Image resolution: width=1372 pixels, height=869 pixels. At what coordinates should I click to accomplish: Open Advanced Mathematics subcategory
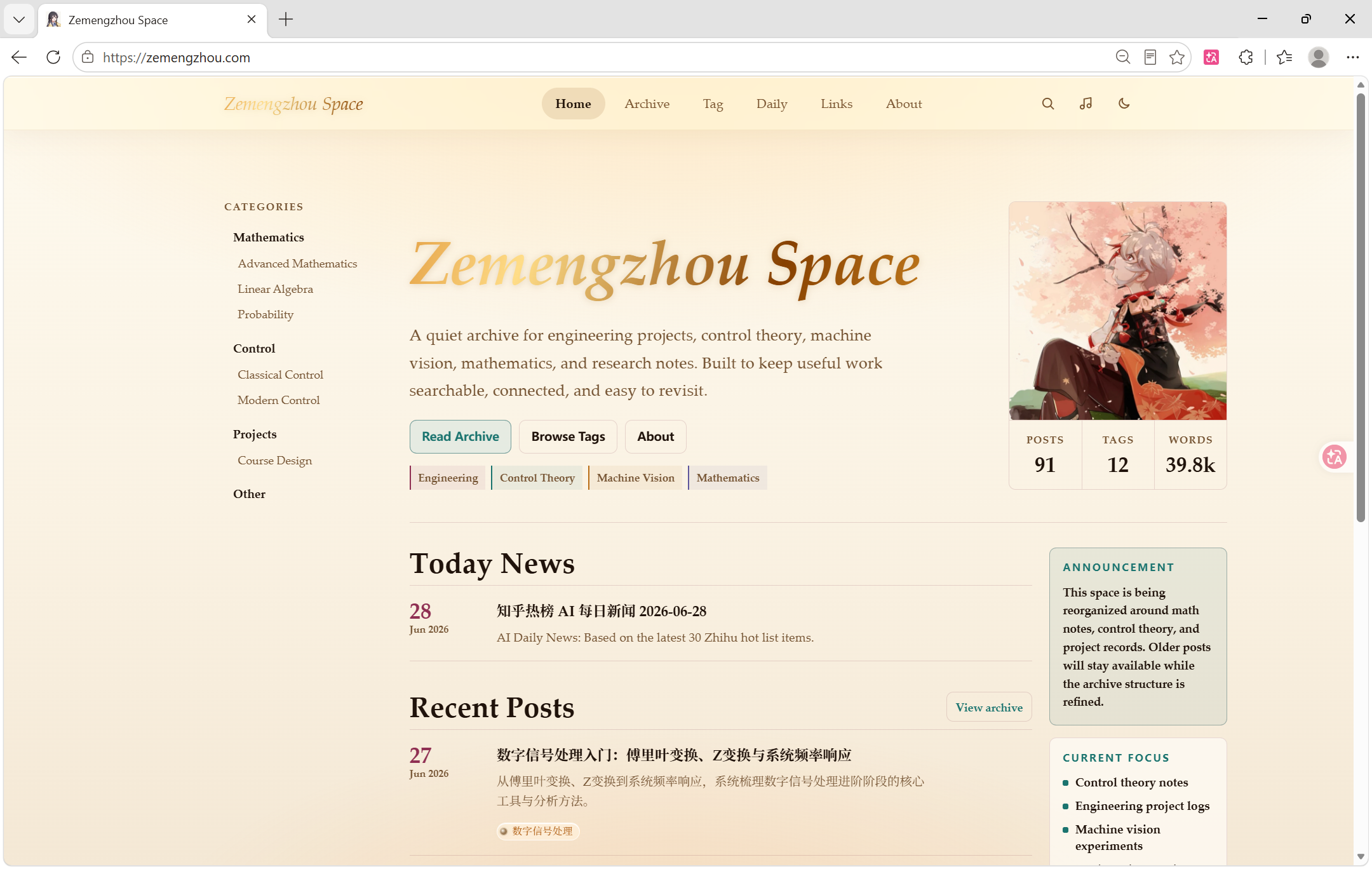click(x=297, y=264)
